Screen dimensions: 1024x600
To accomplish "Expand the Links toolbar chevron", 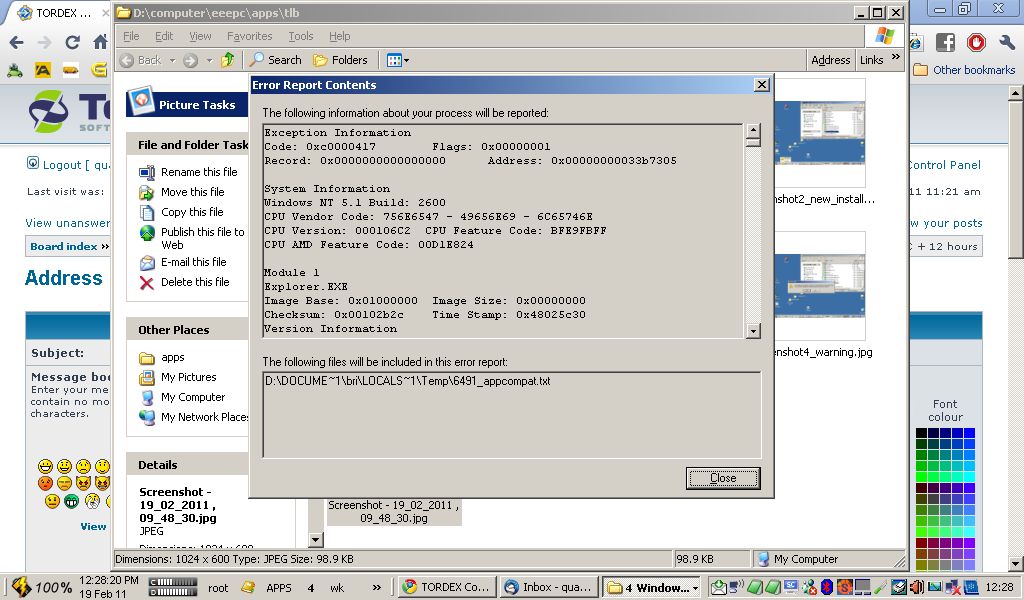I will [x=894, y=59].
